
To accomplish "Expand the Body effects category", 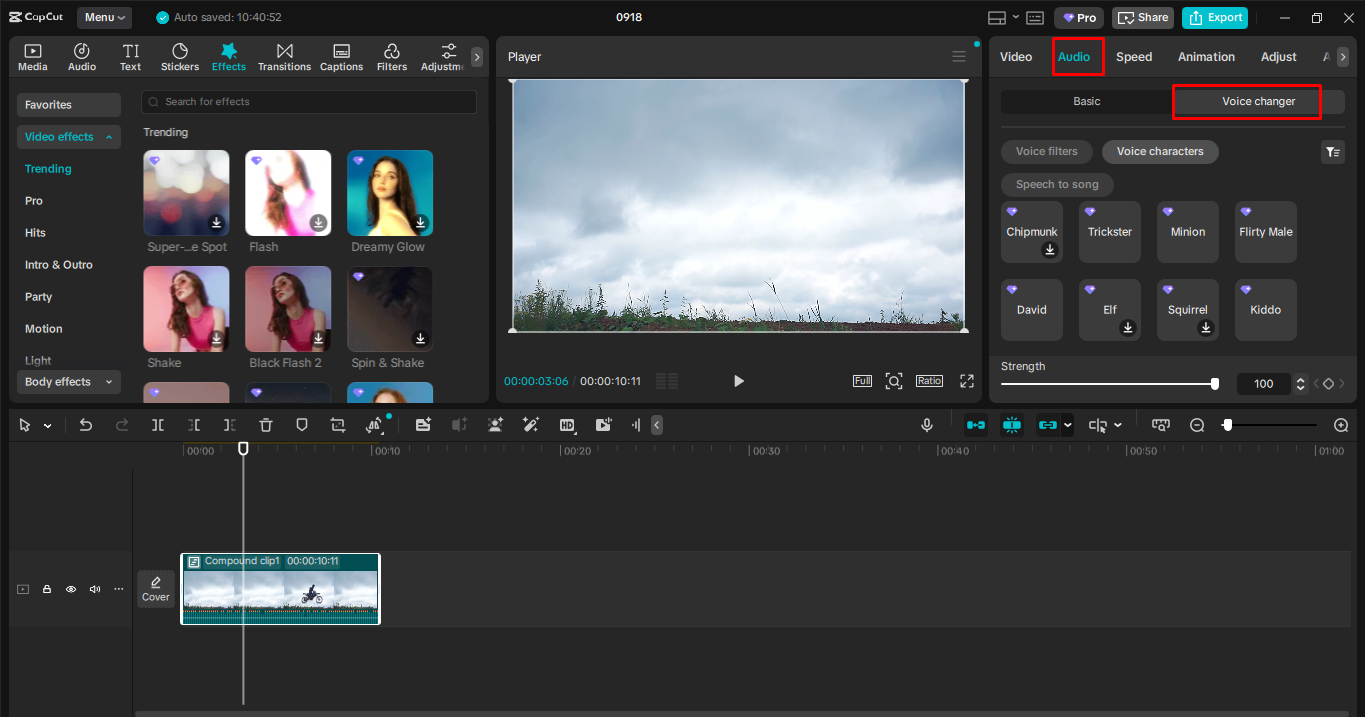I will (68, 382).
